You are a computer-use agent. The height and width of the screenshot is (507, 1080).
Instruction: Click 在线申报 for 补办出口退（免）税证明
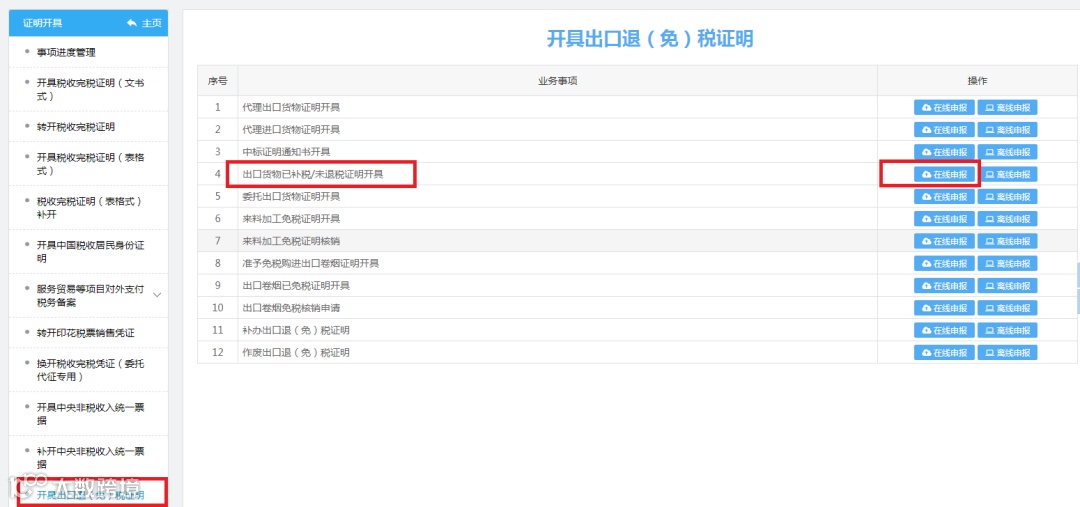944,330
